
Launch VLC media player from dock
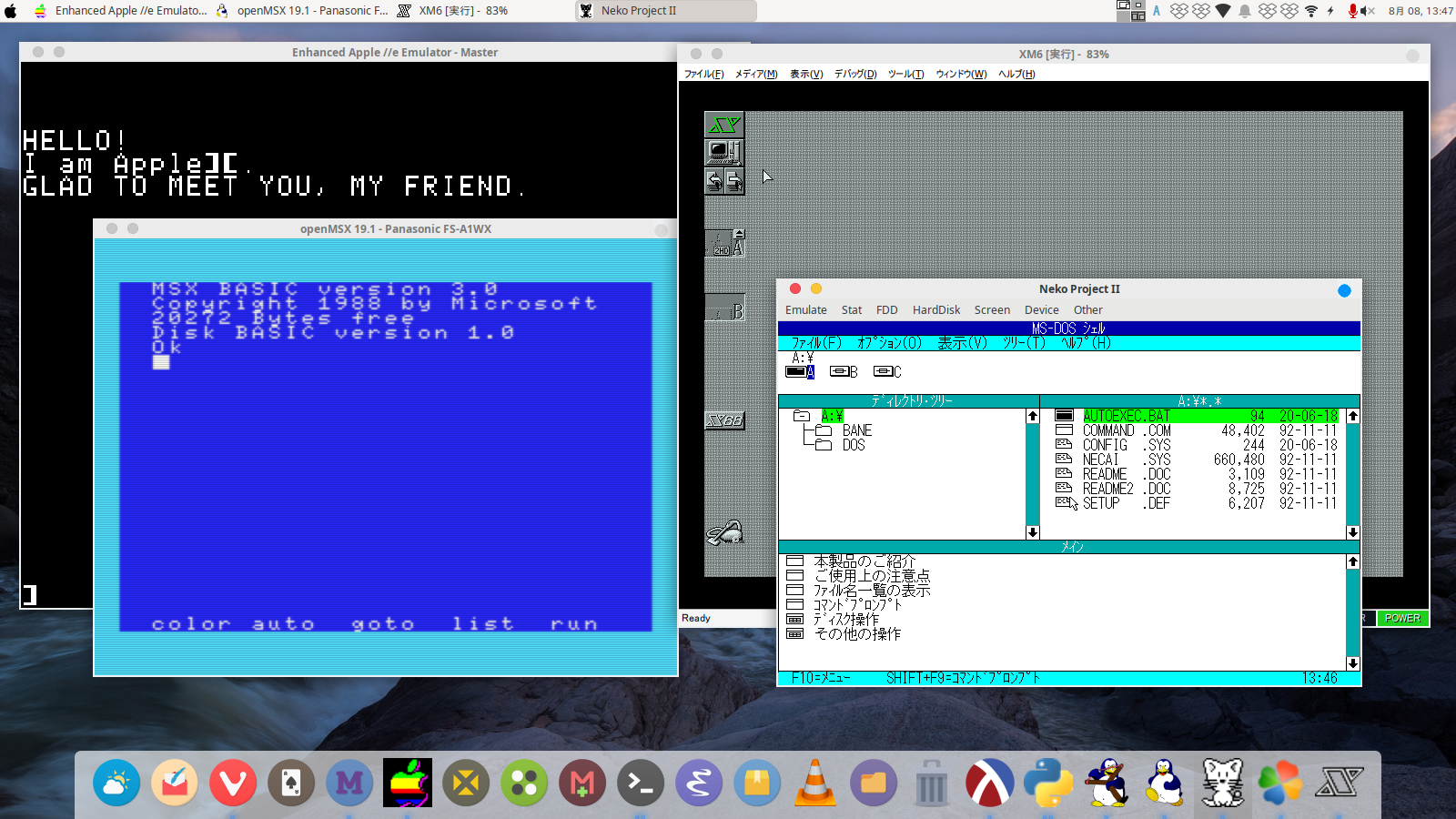(x=815, y=783)
